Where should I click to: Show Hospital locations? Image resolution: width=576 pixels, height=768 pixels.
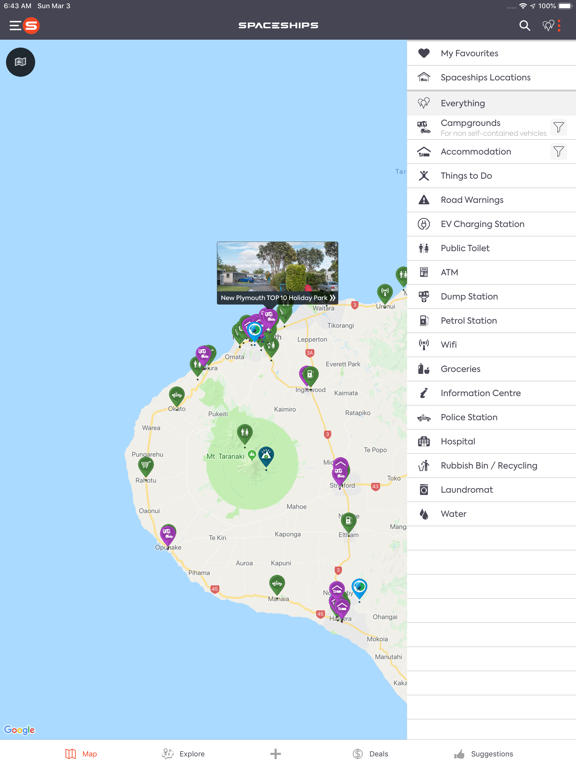click(491, 441)
